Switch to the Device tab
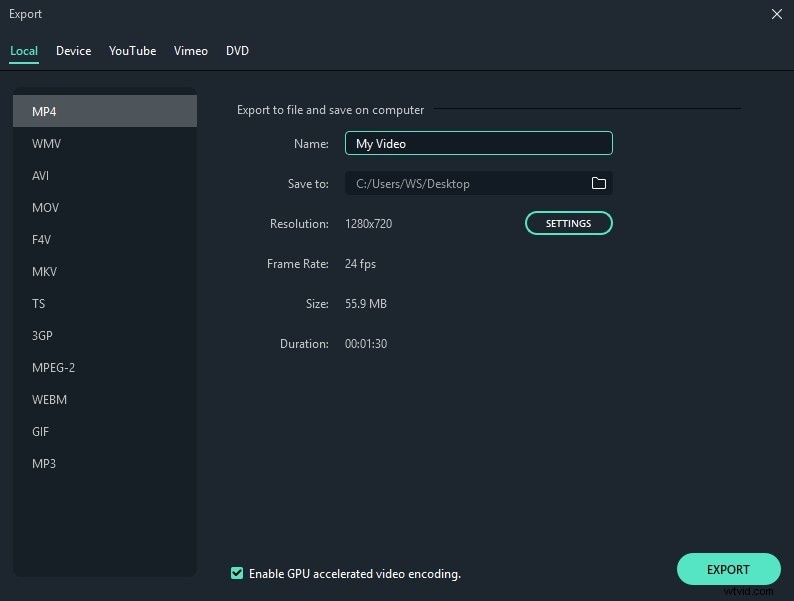The image size is (794, 601). tap(74, 51)
